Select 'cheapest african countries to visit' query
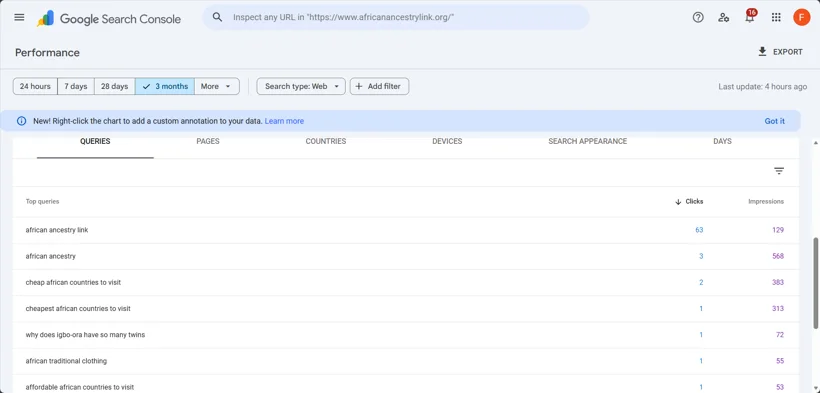The width and height of the screenshot is (820, 393). coord(78,309)
